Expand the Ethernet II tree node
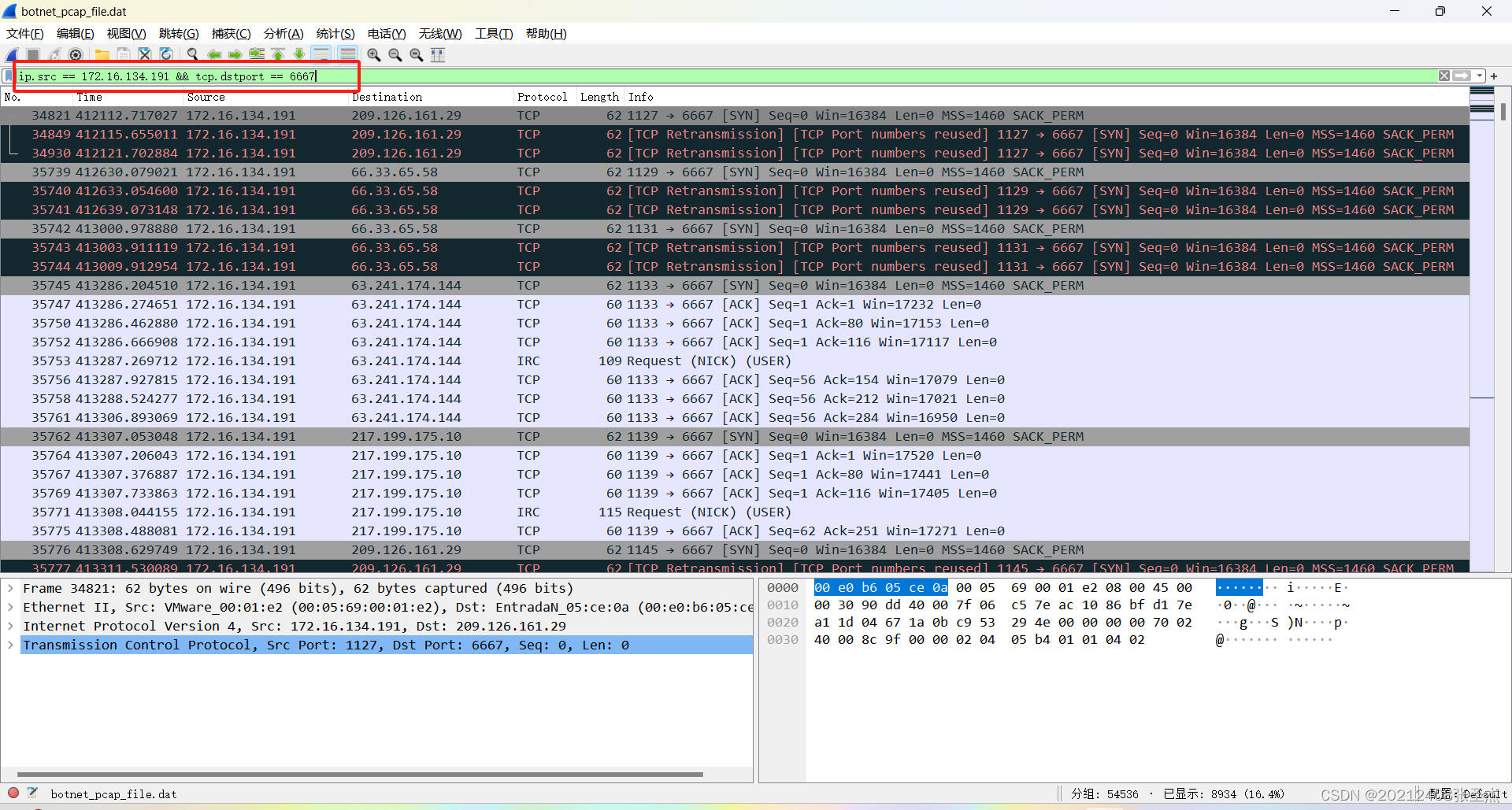This screenshot has width=1512, height=810. pos(10,607)
